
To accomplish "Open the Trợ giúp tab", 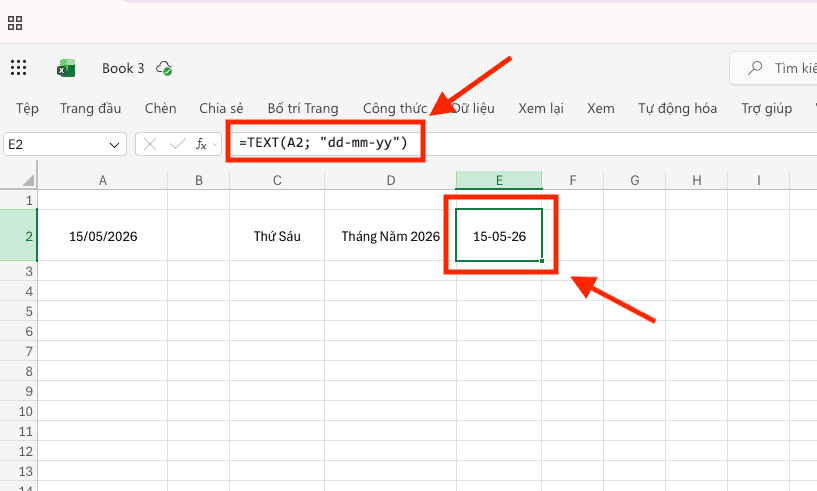I will pos(766,108).
